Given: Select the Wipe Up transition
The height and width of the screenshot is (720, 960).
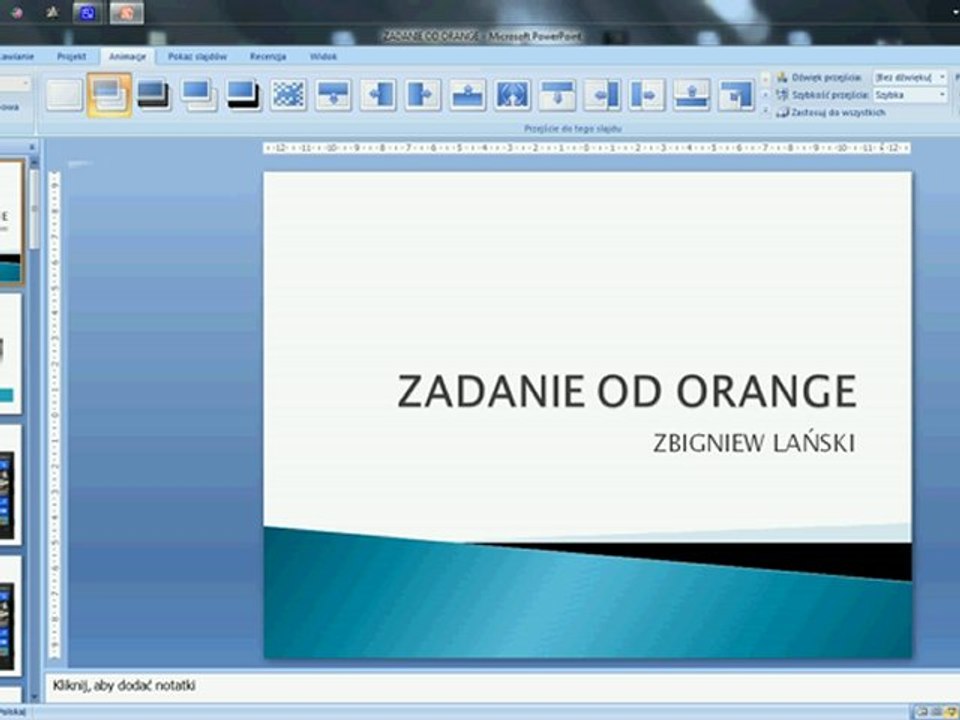Looking at the screenshot, I should pos(468,95).
